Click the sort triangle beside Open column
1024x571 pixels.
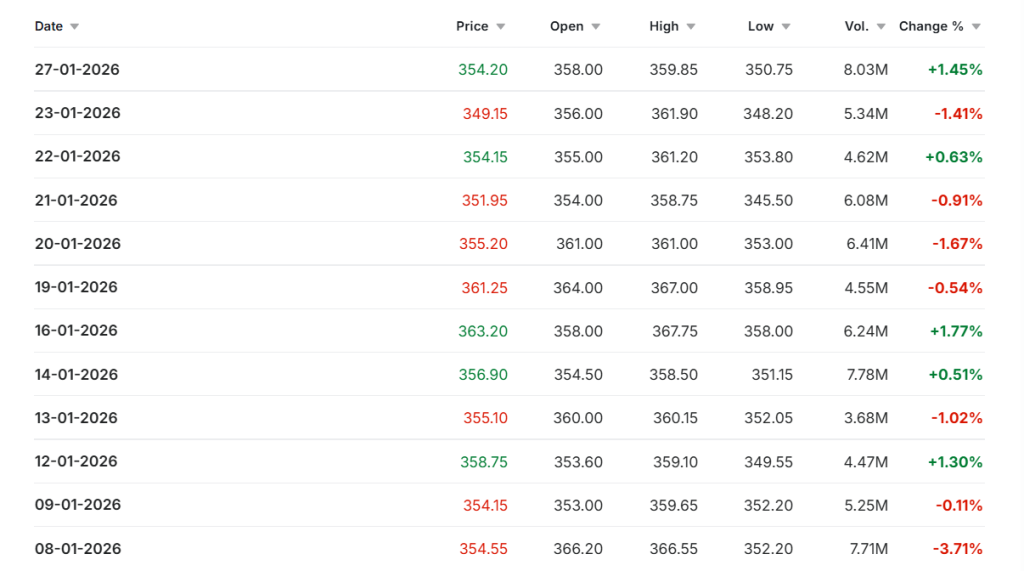[596, 27]
